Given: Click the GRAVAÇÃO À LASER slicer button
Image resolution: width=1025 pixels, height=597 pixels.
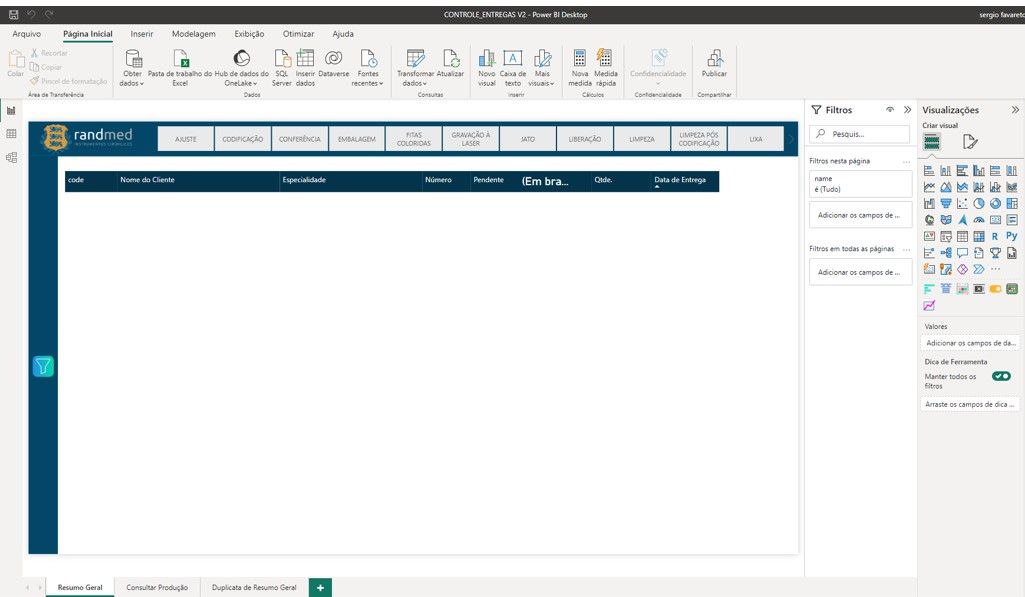Looking at the screenshot, I should coord(471,139).
